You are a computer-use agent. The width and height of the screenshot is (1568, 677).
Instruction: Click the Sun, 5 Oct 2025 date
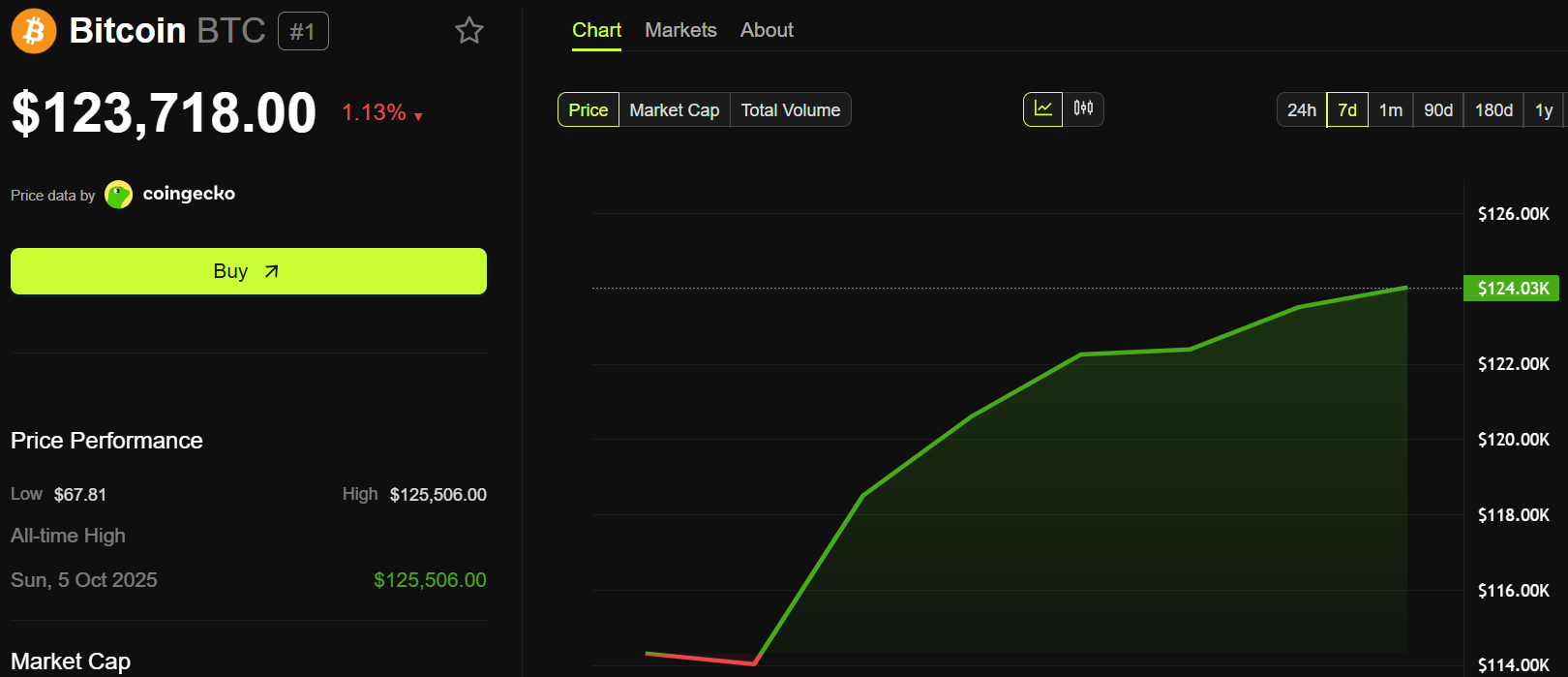point(84,580)
